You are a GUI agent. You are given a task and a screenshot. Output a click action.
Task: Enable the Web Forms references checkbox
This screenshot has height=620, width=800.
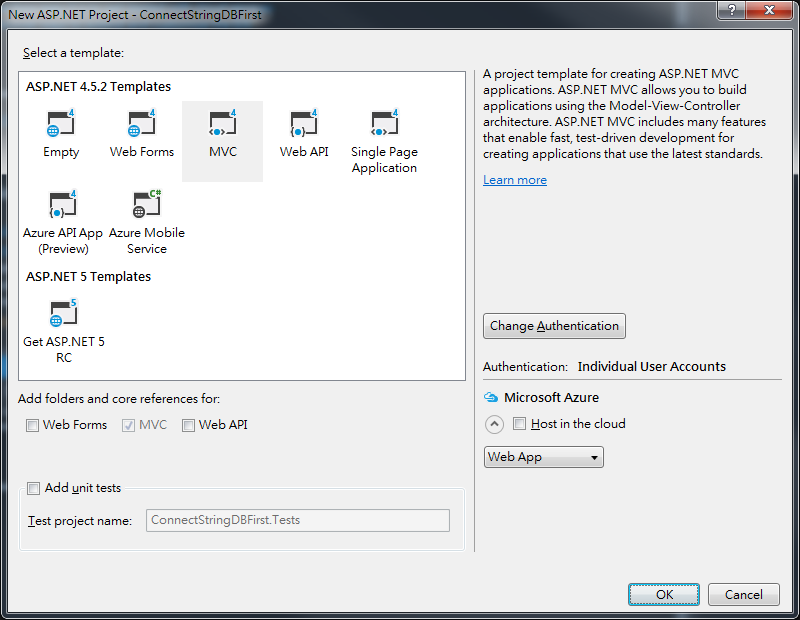[32, 425]
